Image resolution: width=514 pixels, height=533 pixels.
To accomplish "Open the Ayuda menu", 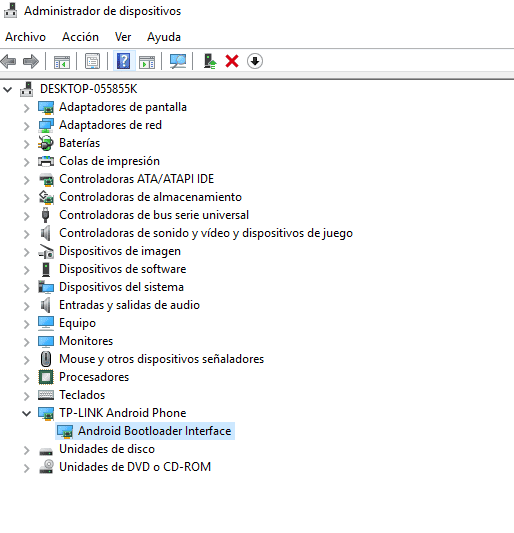I will coord(164,37).
